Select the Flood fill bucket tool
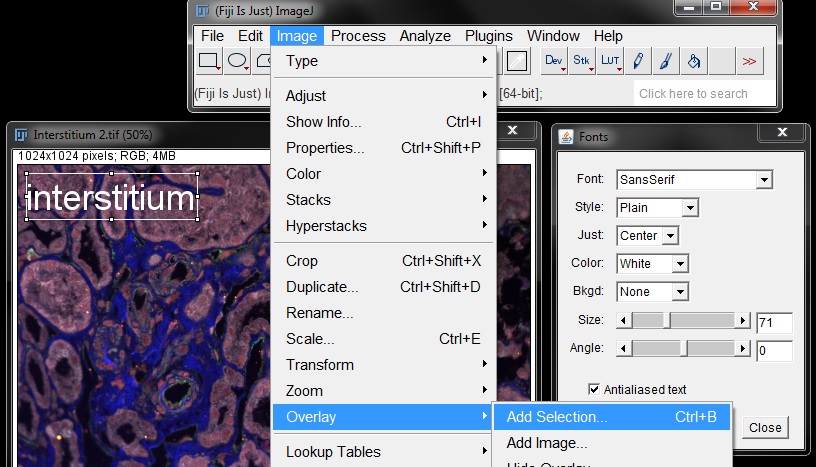Viewport: 816px width, 467px height. 694,61
